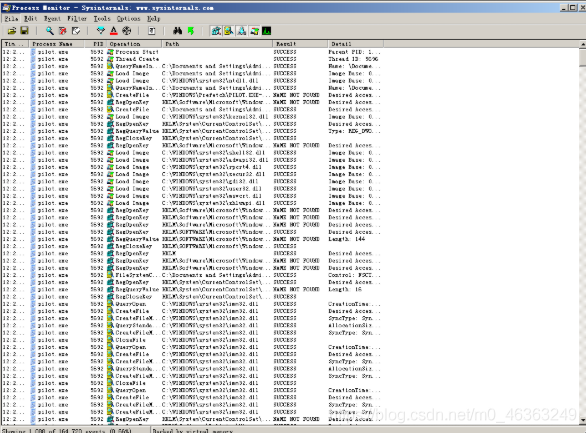
Task: Toggle Show Profiling Events button
Action: pyautogui.click(x=267, y=31)
